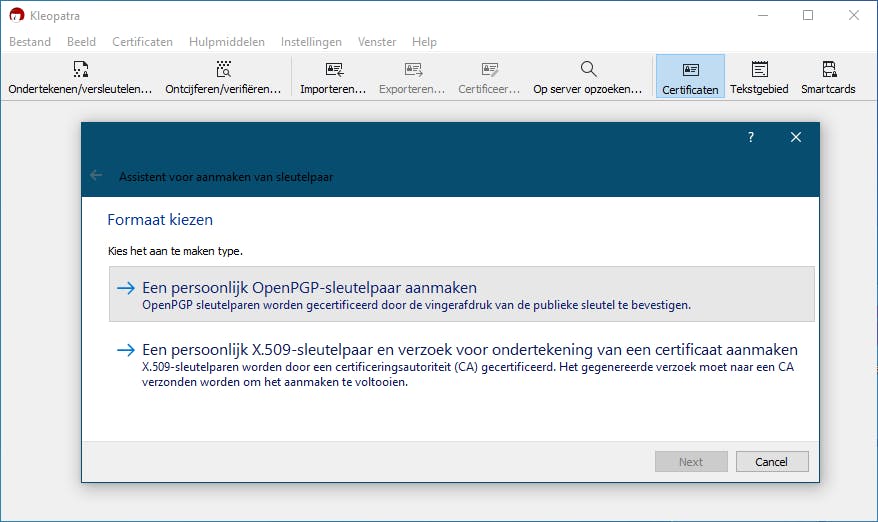The height and width of the screenshot is (522, 878).
Task: Open the Bestand menu
Action: [30, 42]
